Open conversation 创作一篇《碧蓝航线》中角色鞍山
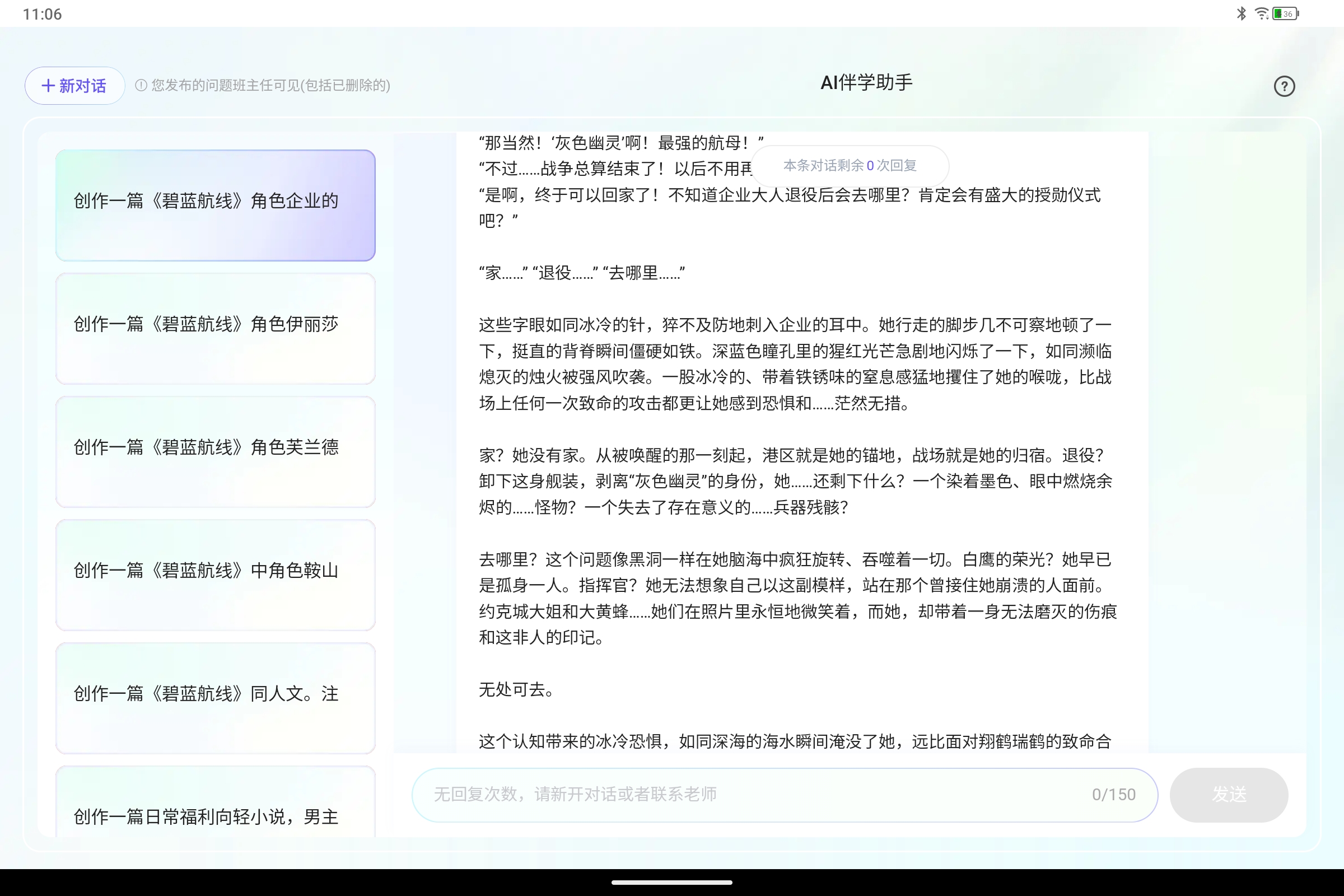1344x896 pixels. [x=216, y=575]
